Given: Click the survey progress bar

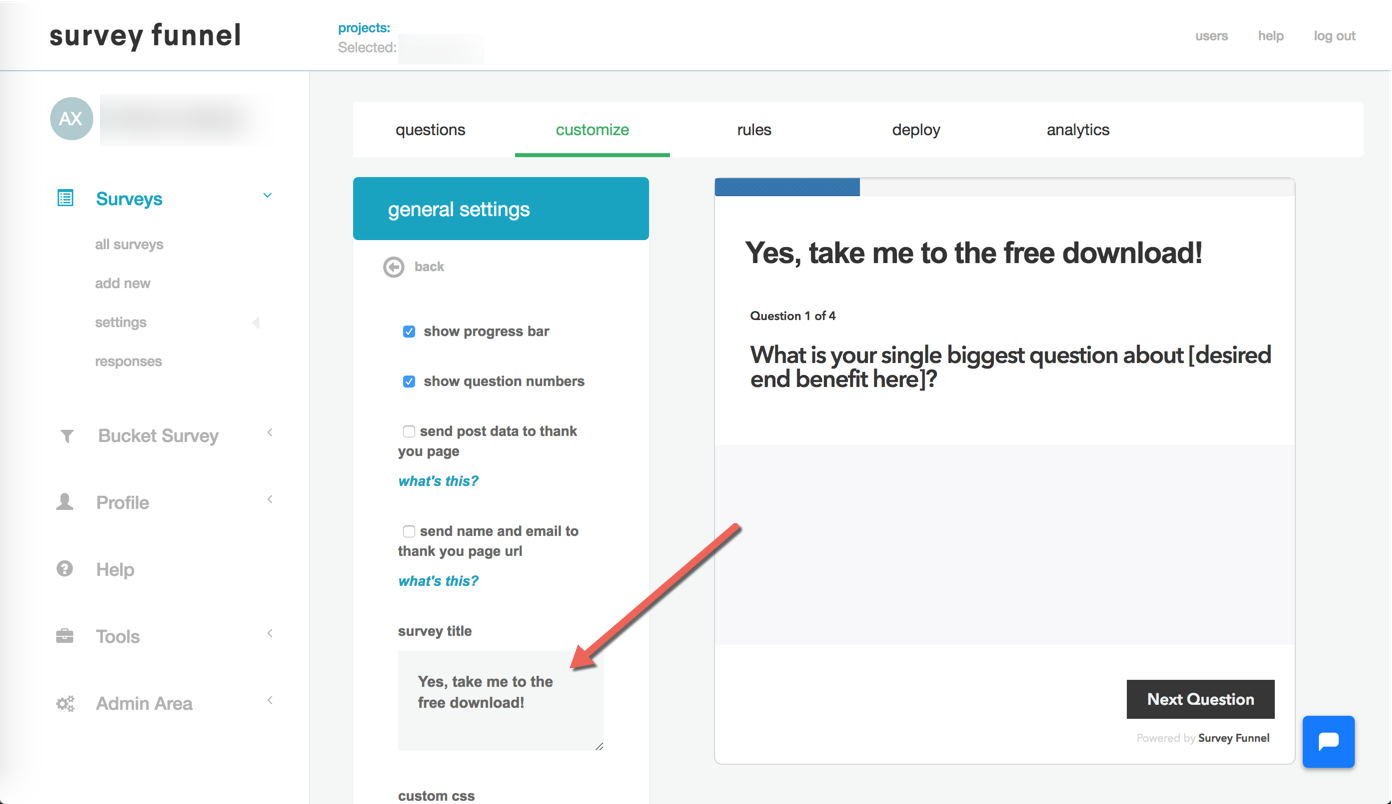Looking at the screenshot, I should coord(1004,187).
